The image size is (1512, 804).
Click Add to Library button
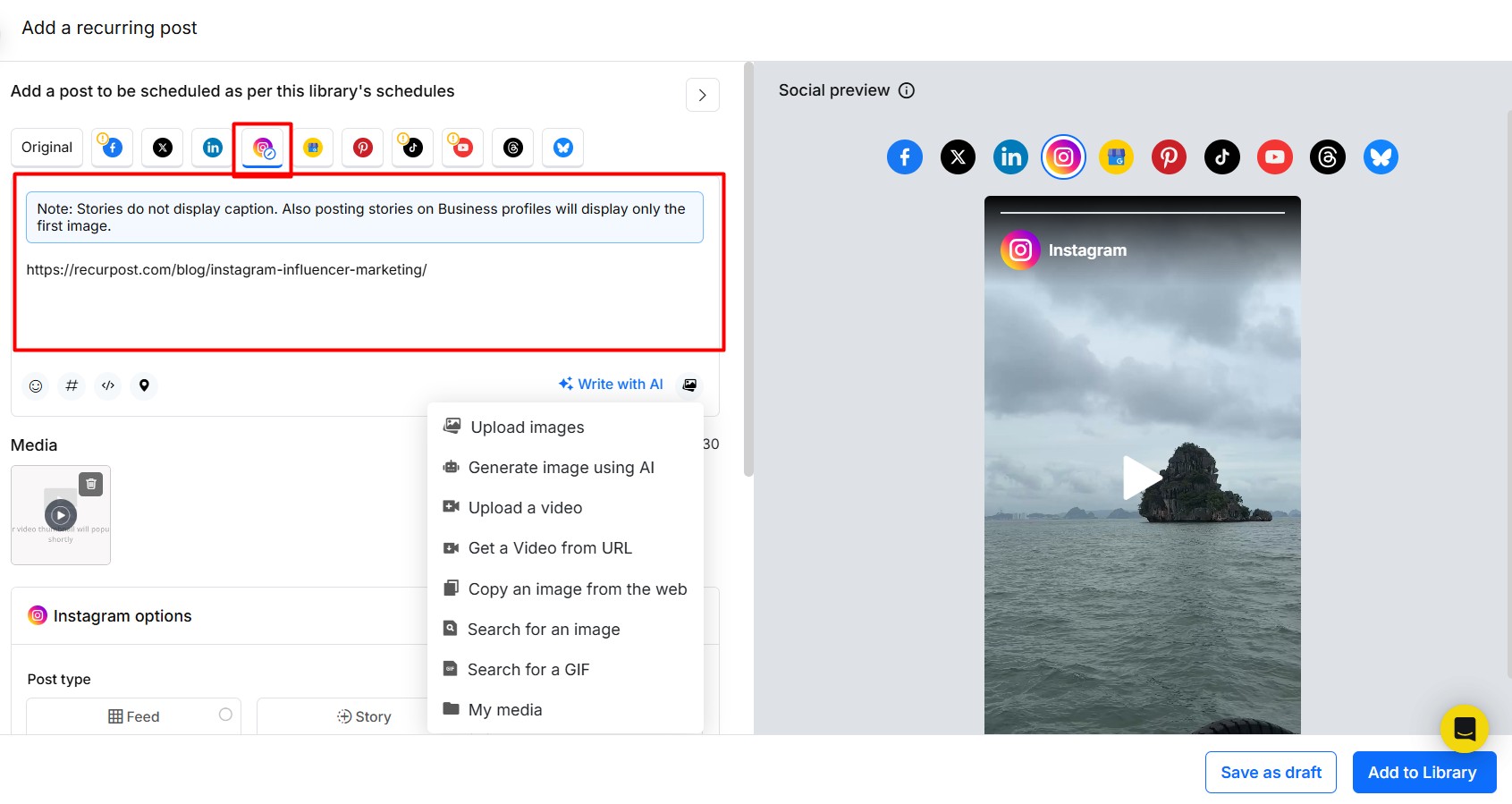(1423, 773)
